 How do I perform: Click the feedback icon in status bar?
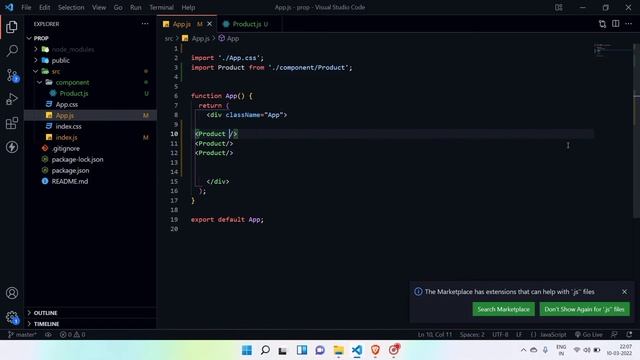pos(614,334)
